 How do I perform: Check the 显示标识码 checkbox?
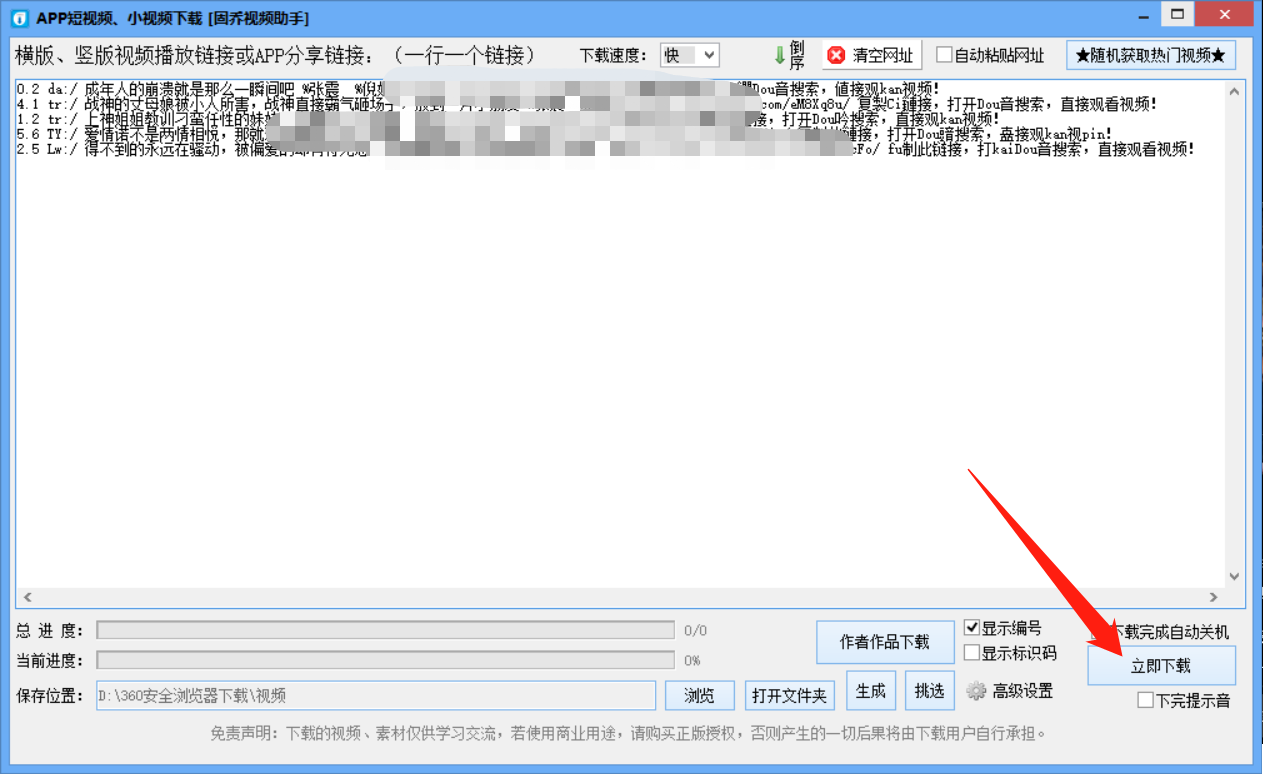click(971, 650)
